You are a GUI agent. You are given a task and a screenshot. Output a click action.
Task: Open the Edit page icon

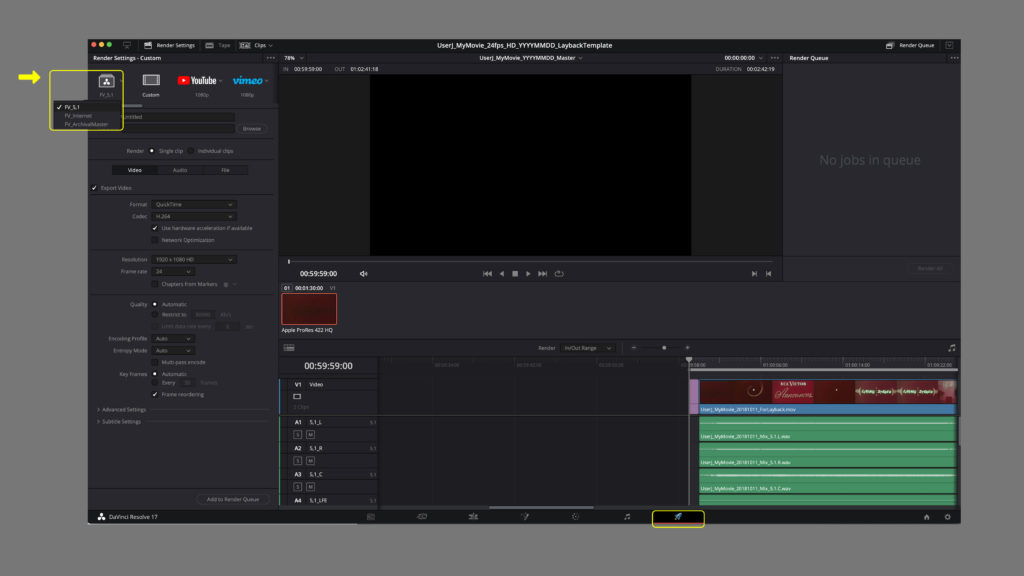coord(473,517)
